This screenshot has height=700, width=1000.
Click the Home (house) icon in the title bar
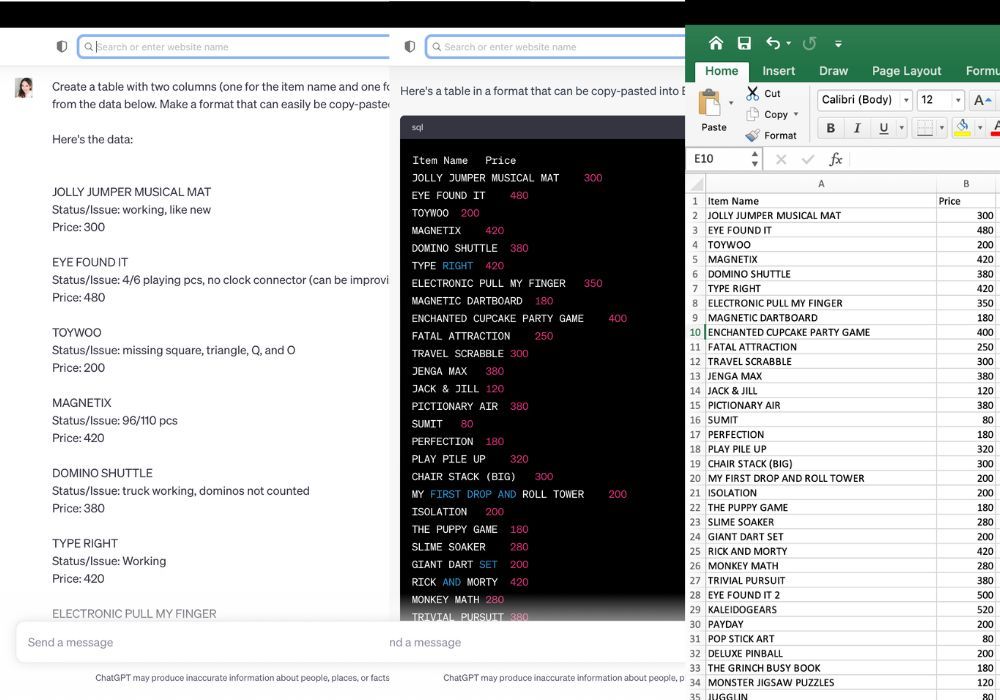pyautogui.click(x=715, y=42)
